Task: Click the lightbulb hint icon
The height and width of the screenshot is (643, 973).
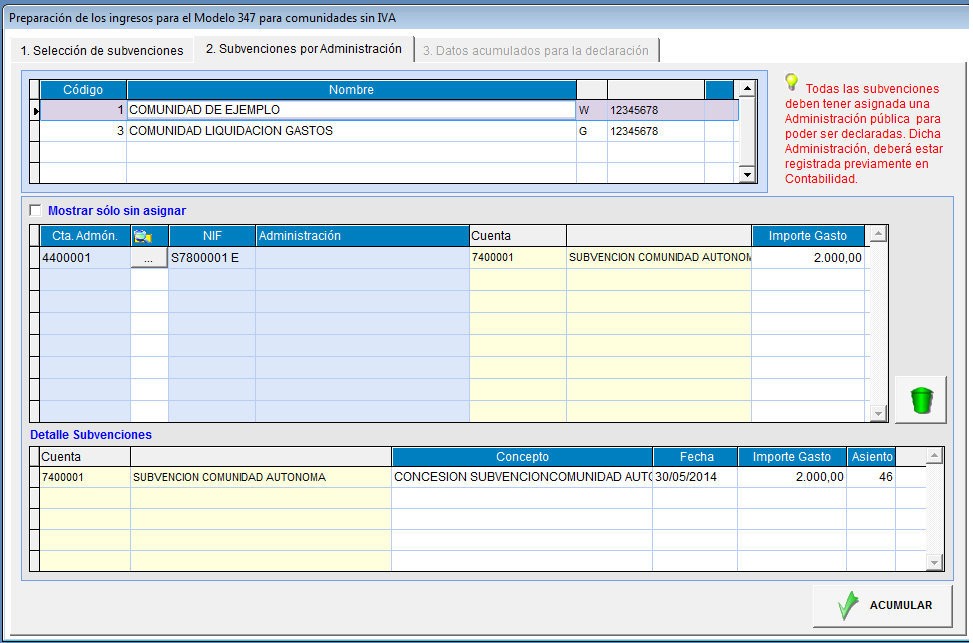Action: pyautogui.click(x=792, y=82)
